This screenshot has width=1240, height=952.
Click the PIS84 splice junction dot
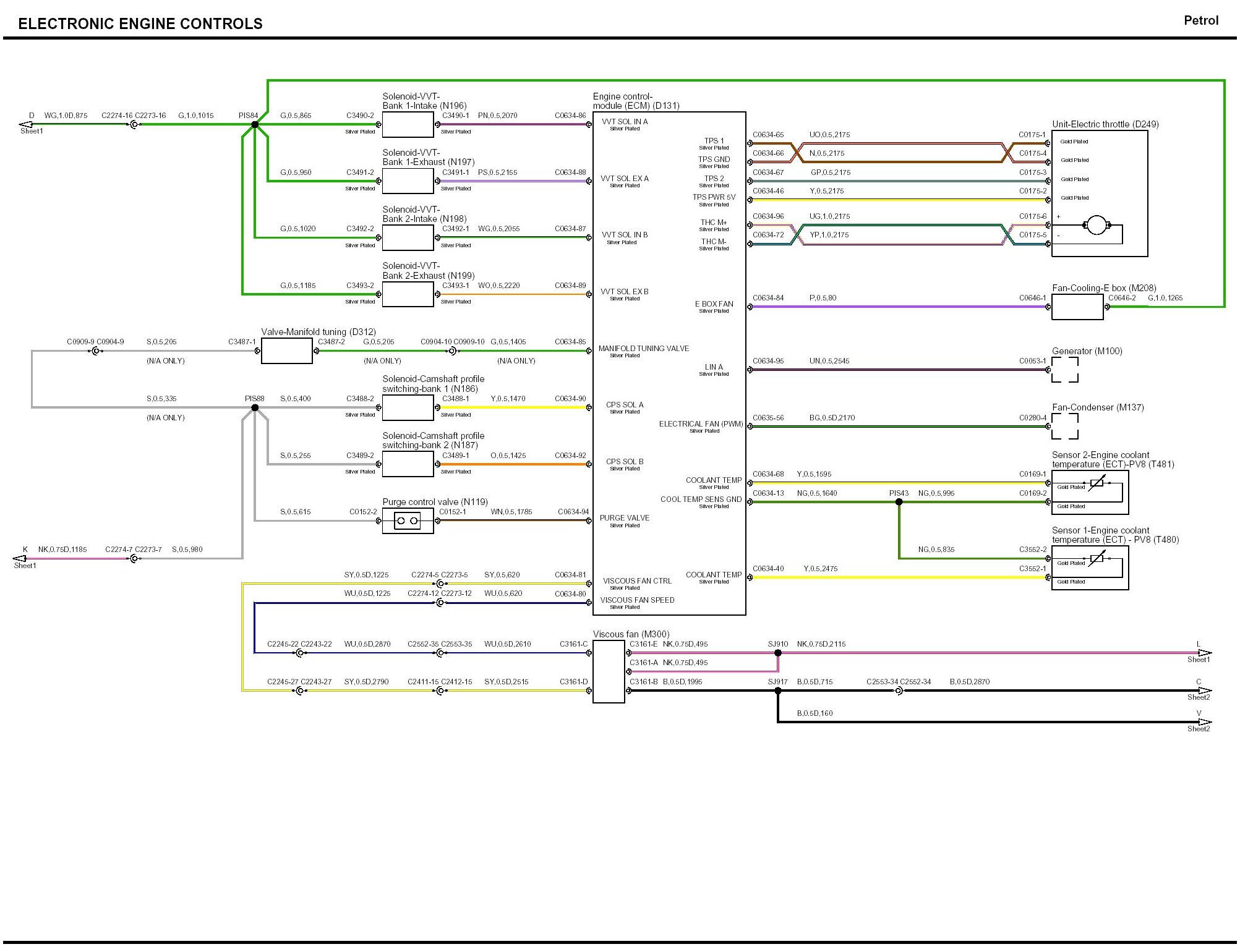(x=255, y=125)
